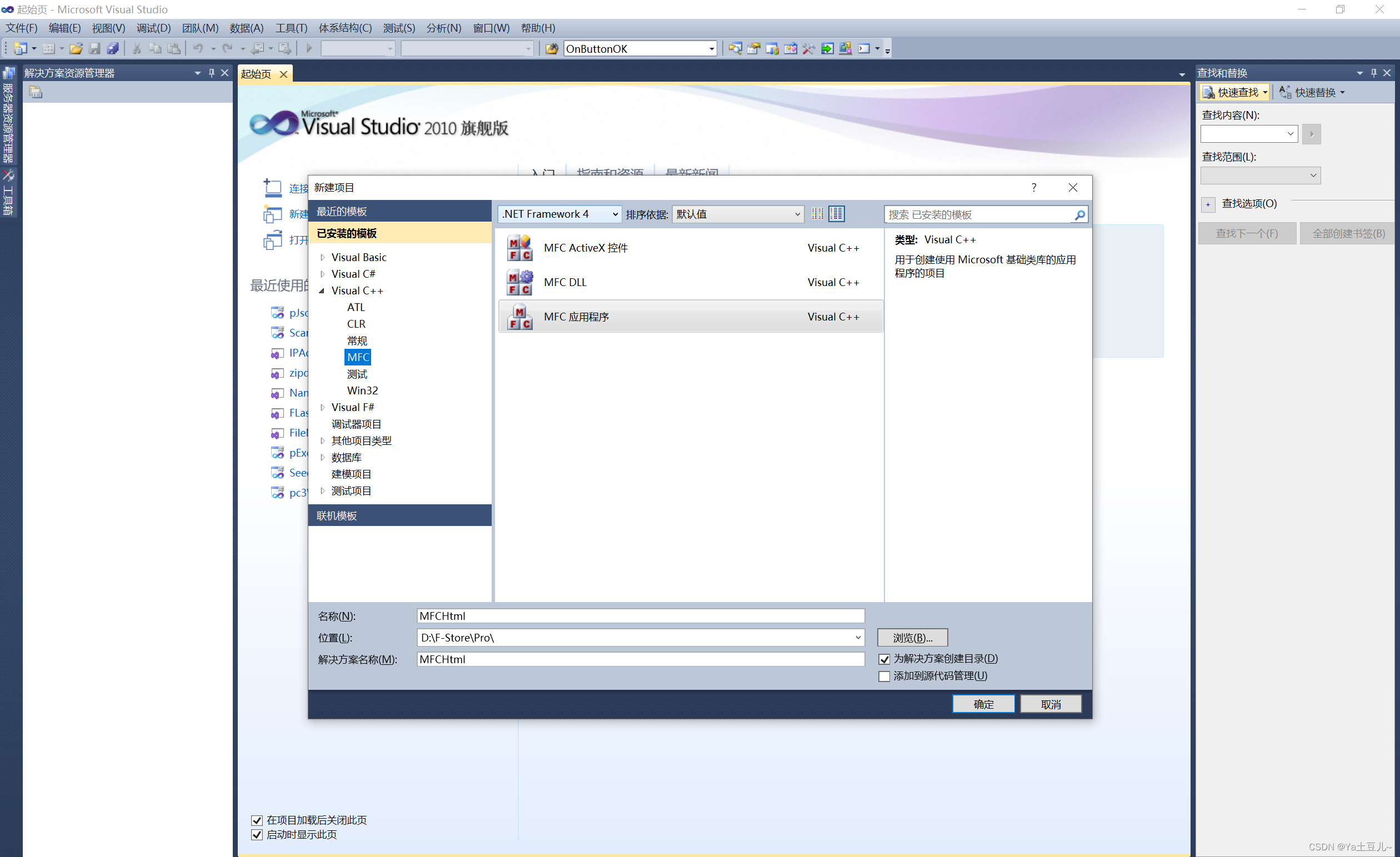Open the 调试(D) menu
1400x857 pixels.
click(153, 28)
